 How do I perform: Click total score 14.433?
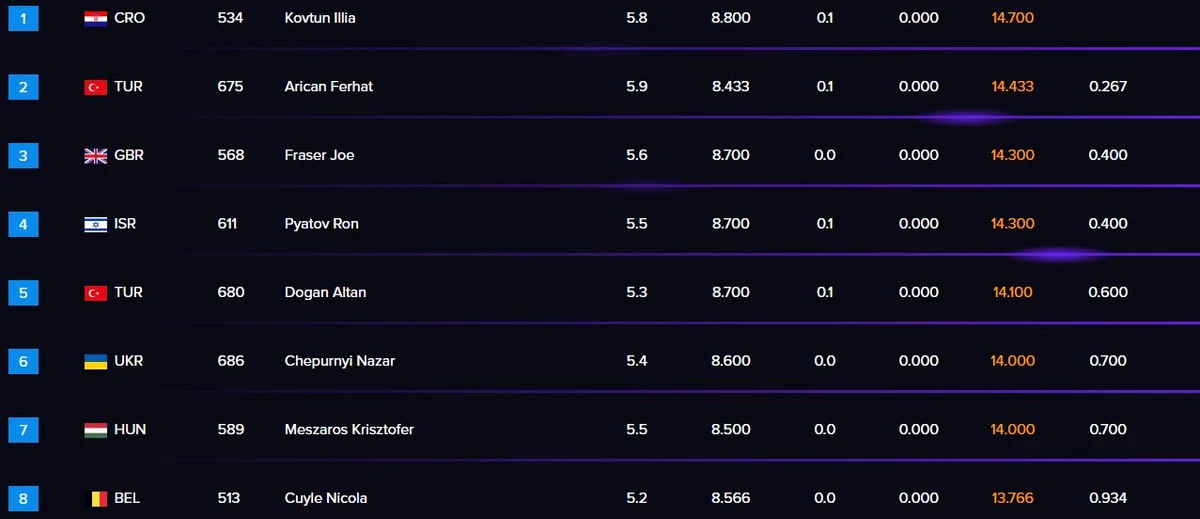coord(1012,87)
